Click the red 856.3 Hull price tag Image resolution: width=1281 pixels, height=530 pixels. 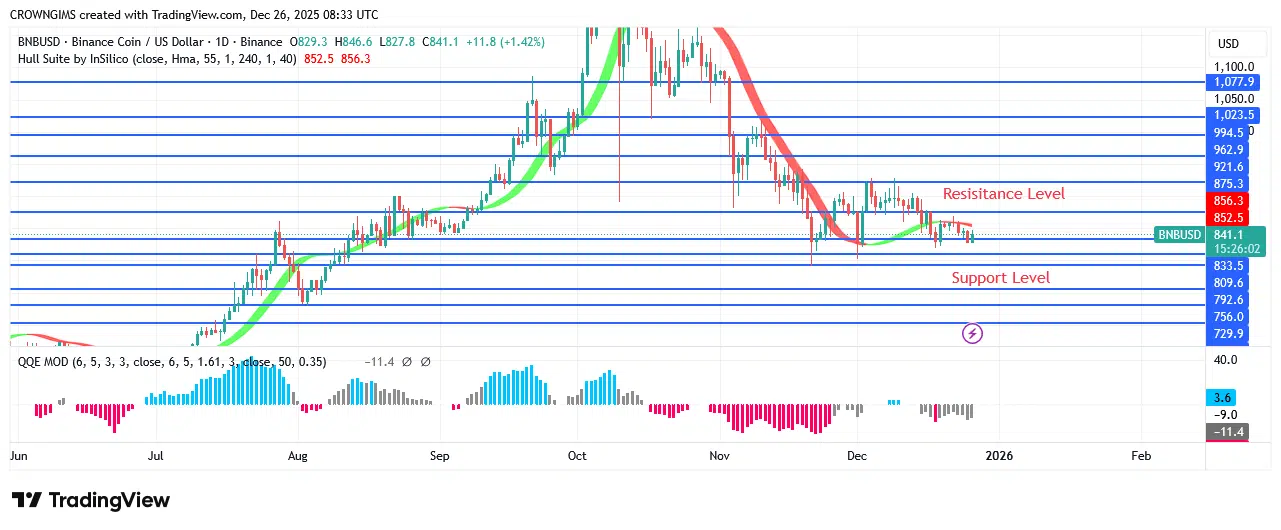(x=1226, y=200)
